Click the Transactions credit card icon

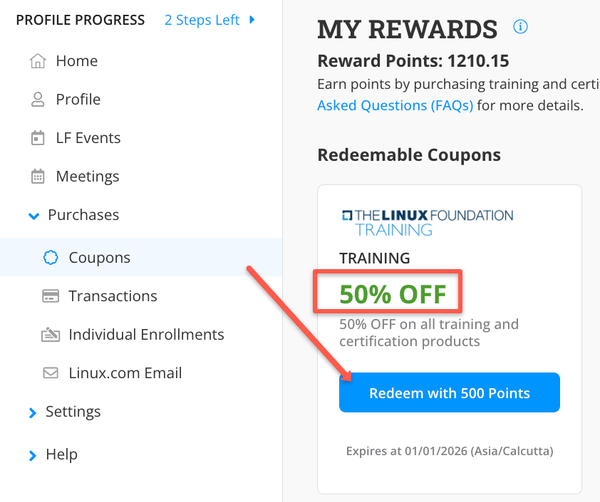51,296
